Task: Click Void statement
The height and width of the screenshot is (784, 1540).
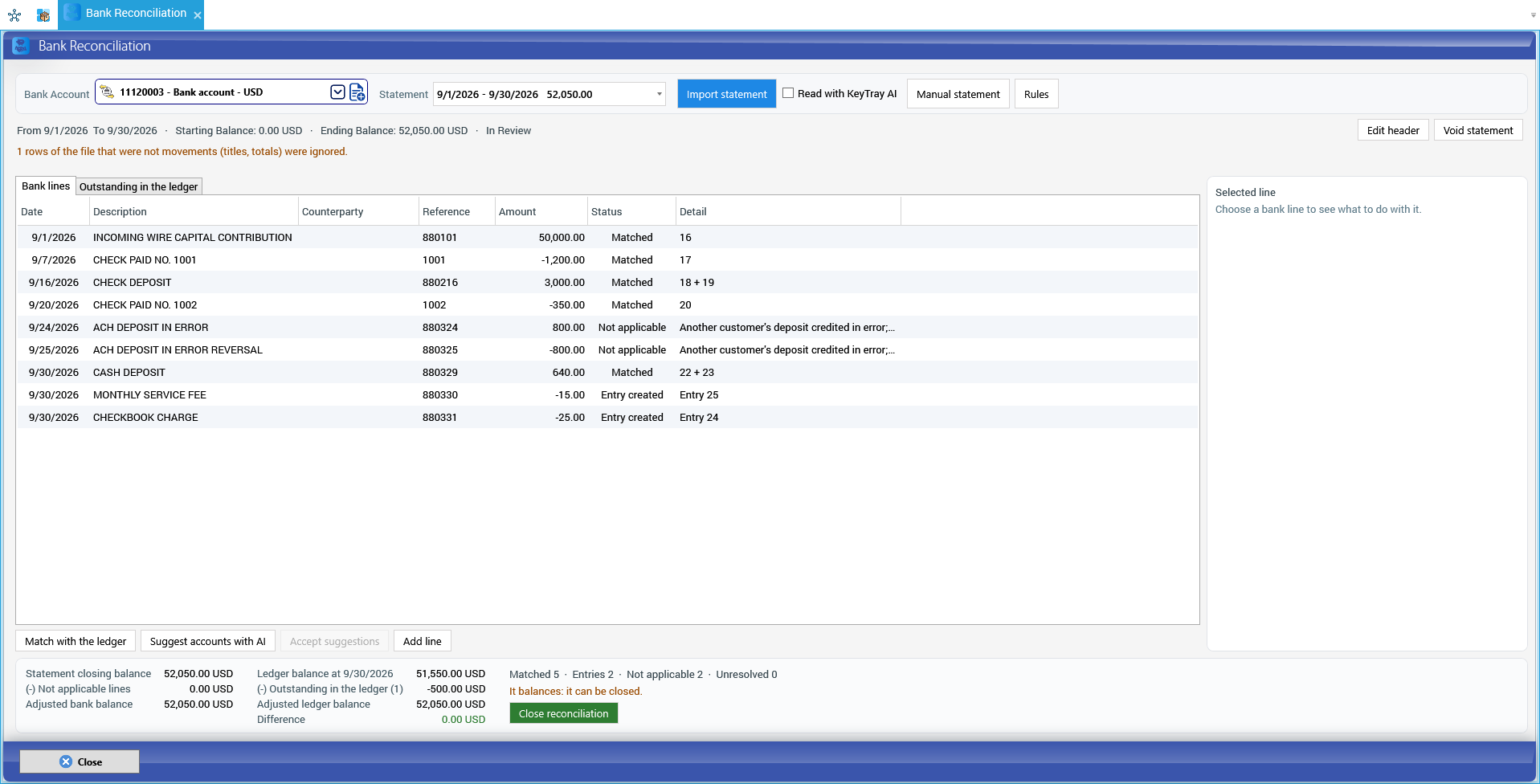Action: coord(1477,130)
